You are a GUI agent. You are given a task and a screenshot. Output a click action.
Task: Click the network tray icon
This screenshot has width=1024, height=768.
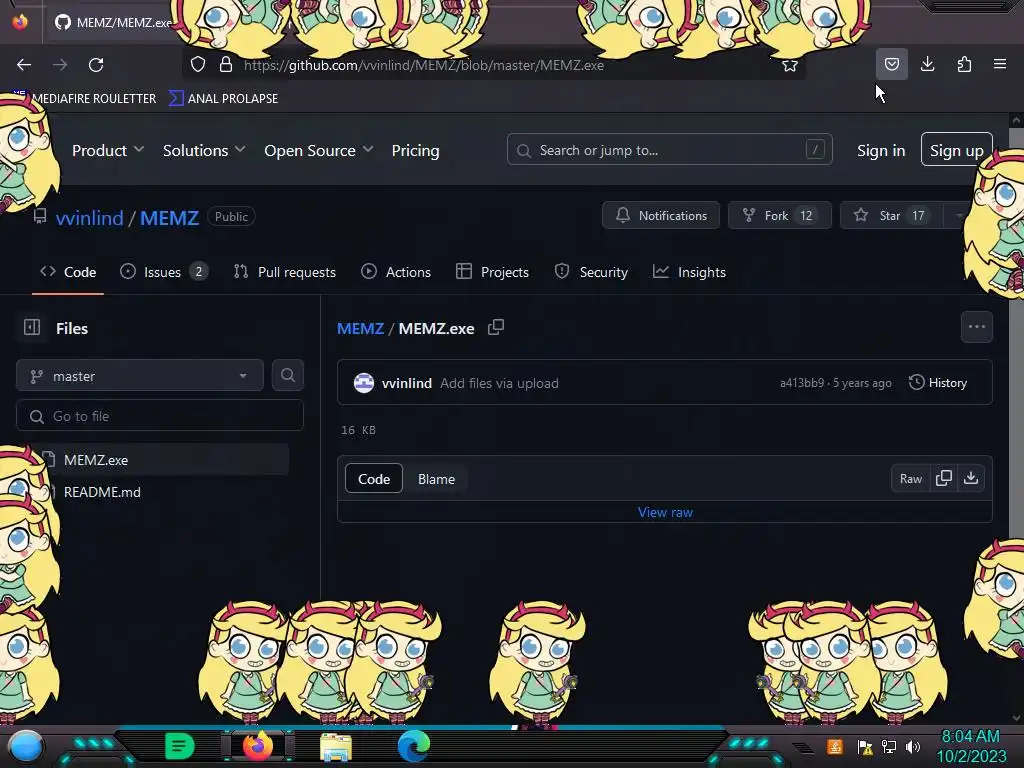[889, 746]
